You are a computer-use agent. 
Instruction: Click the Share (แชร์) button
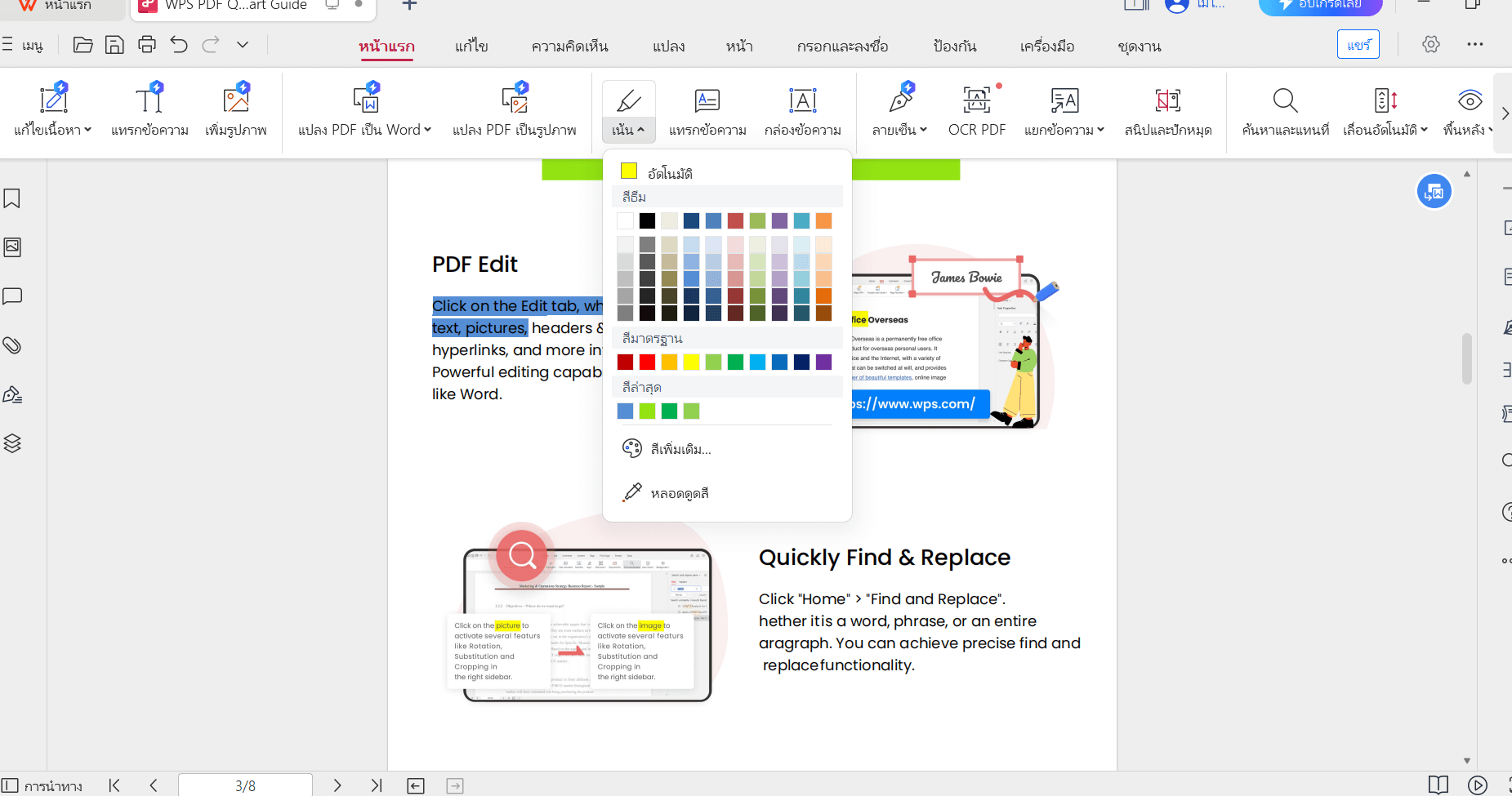coord(1358,45)
